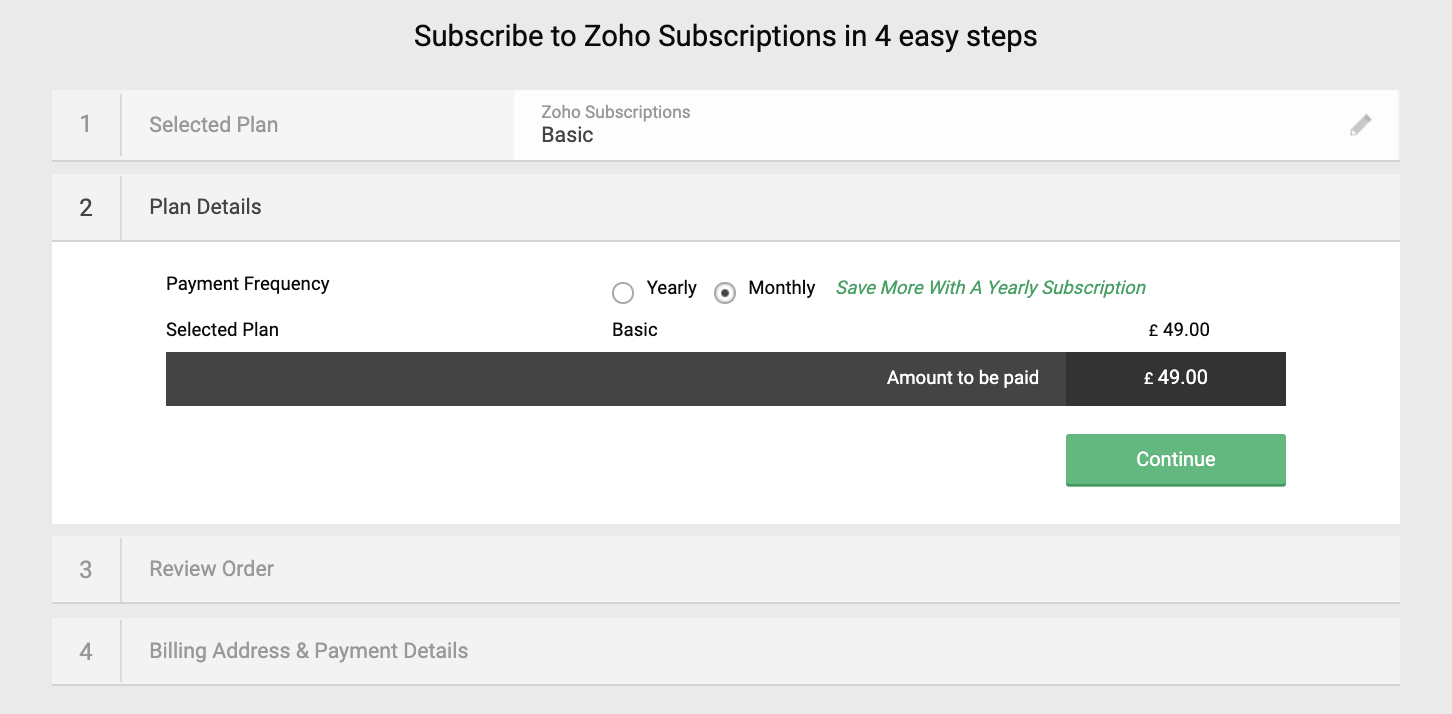Click the Zoho Subscriptions Basic plan summary
1452x714 pixels.
tap(615, 125)
